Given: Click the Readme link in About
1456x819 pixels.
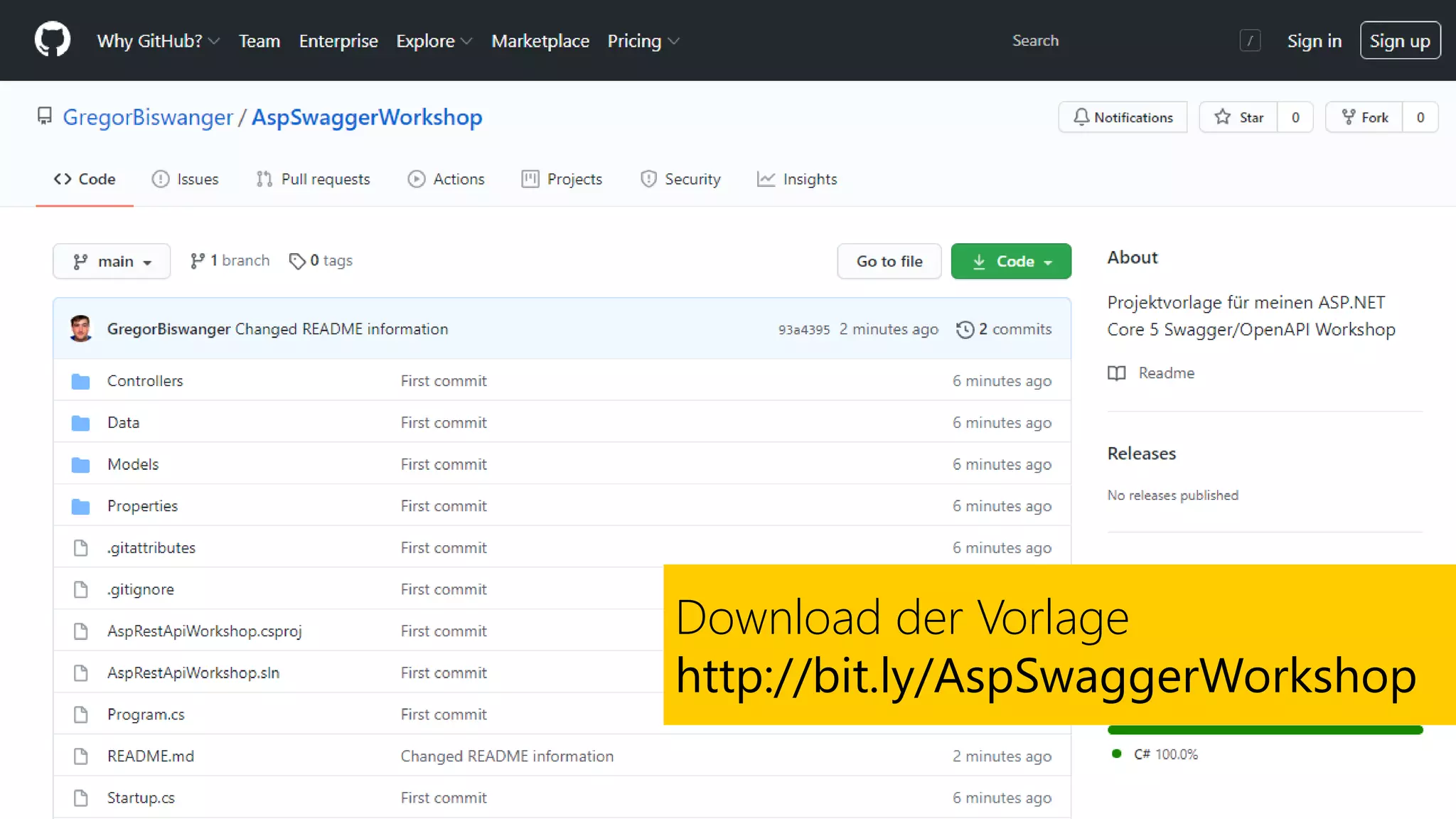Looking at the screenshot, I should 1166,373.
